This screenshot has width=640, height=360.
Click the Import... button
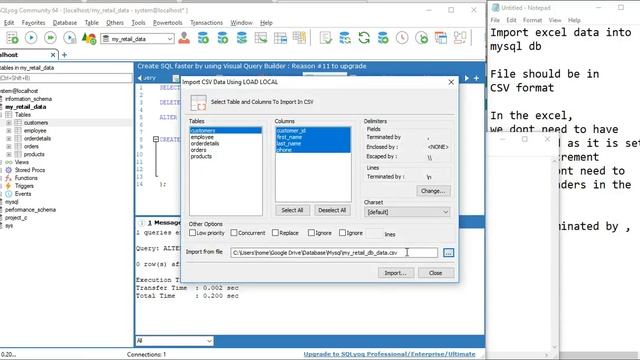(x=396, y=273)
